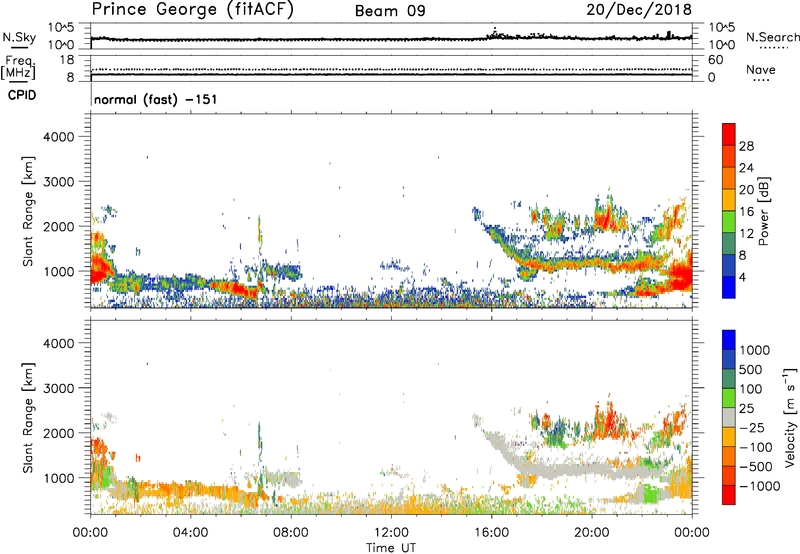
Task: Click the '-100' Velocity colorbar label
Action: click(756, 447)
